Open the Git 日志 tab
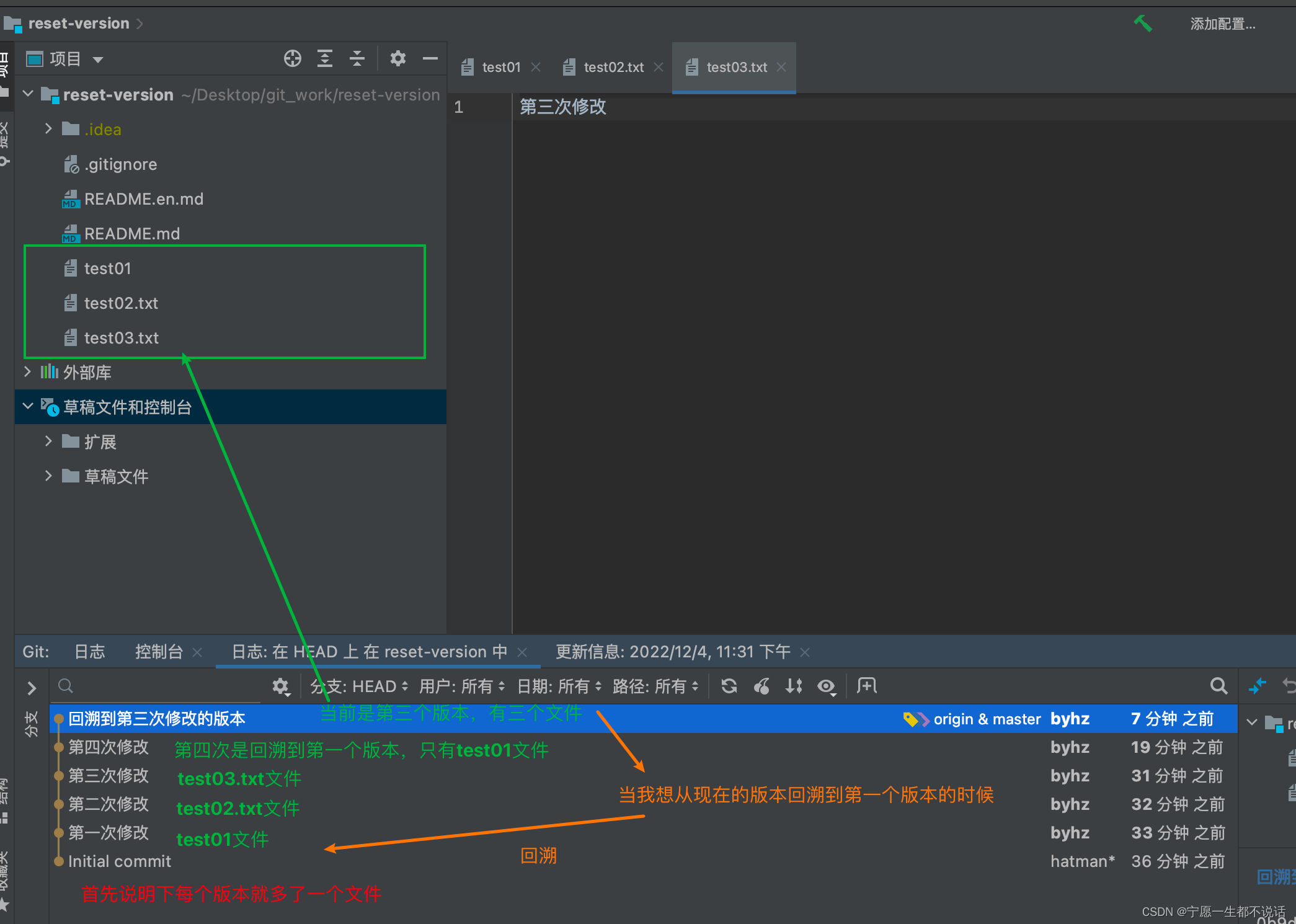The width and height of the screenshot is (1296, 924). pos(90,652)
